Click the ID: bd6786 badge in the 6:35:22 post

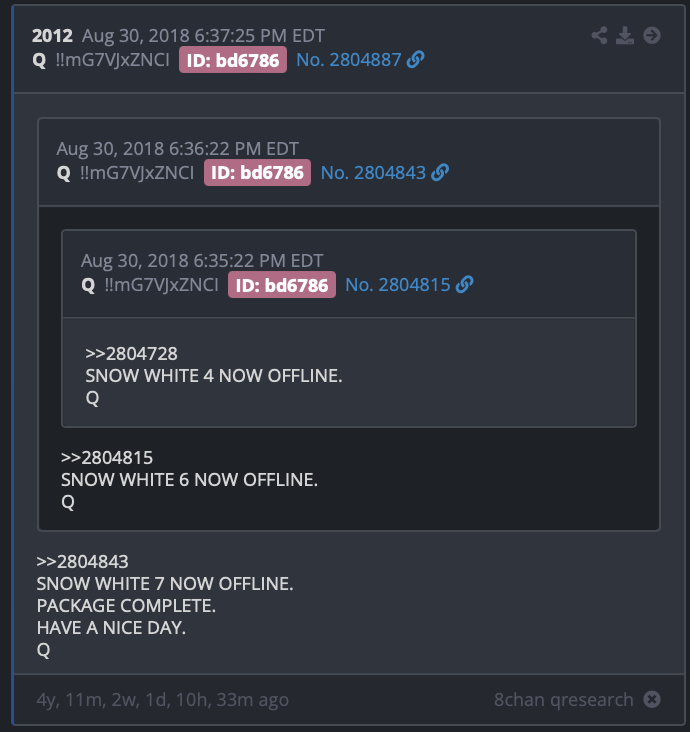tap(282, 285)
